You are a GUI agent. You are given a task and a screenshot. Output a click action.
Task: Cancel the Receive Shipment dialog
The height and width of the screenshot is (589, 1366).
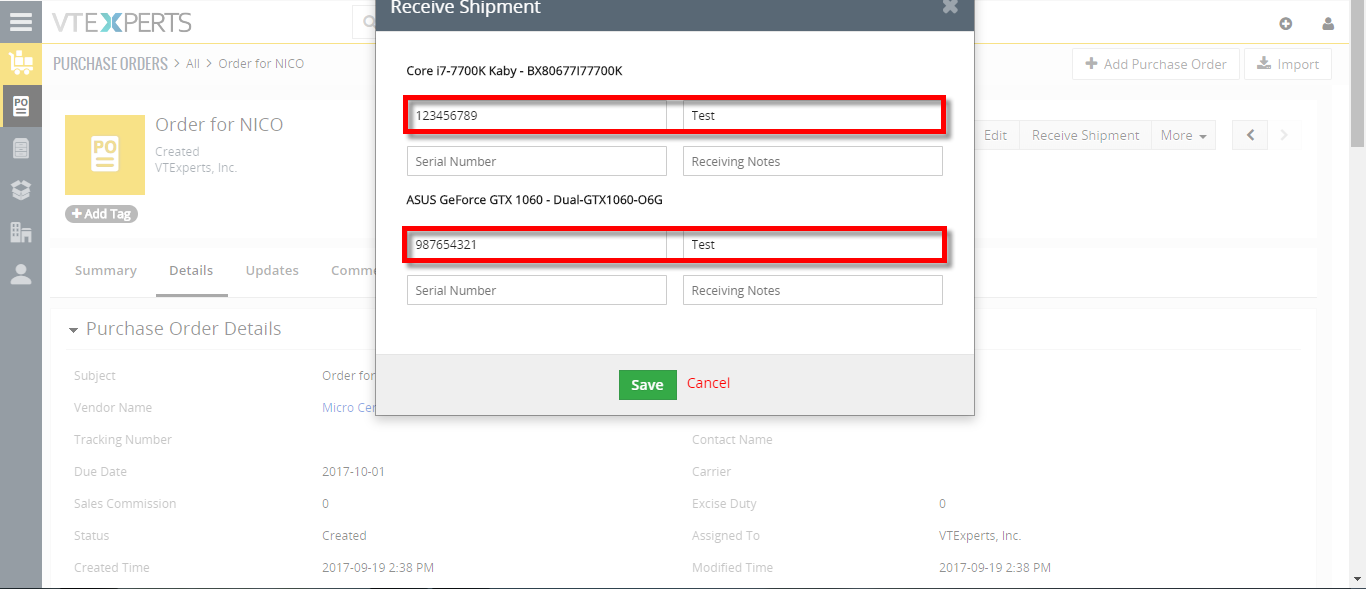coord(708,383)
